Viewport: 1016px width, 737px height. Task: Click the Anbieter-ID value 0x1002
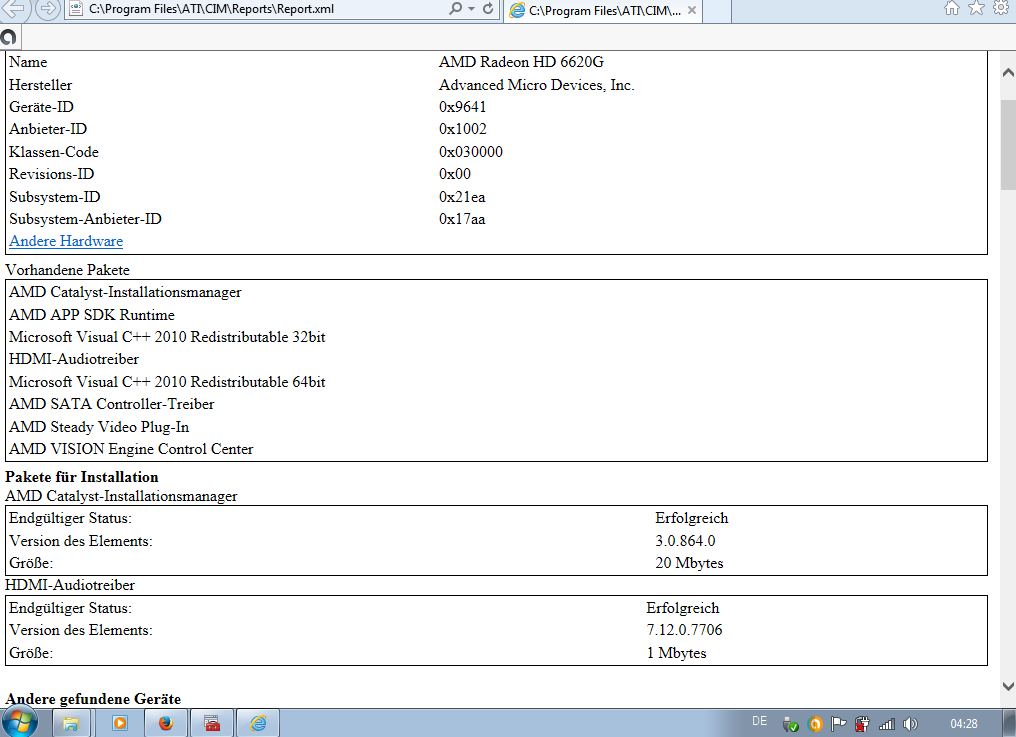click(462, 129)
